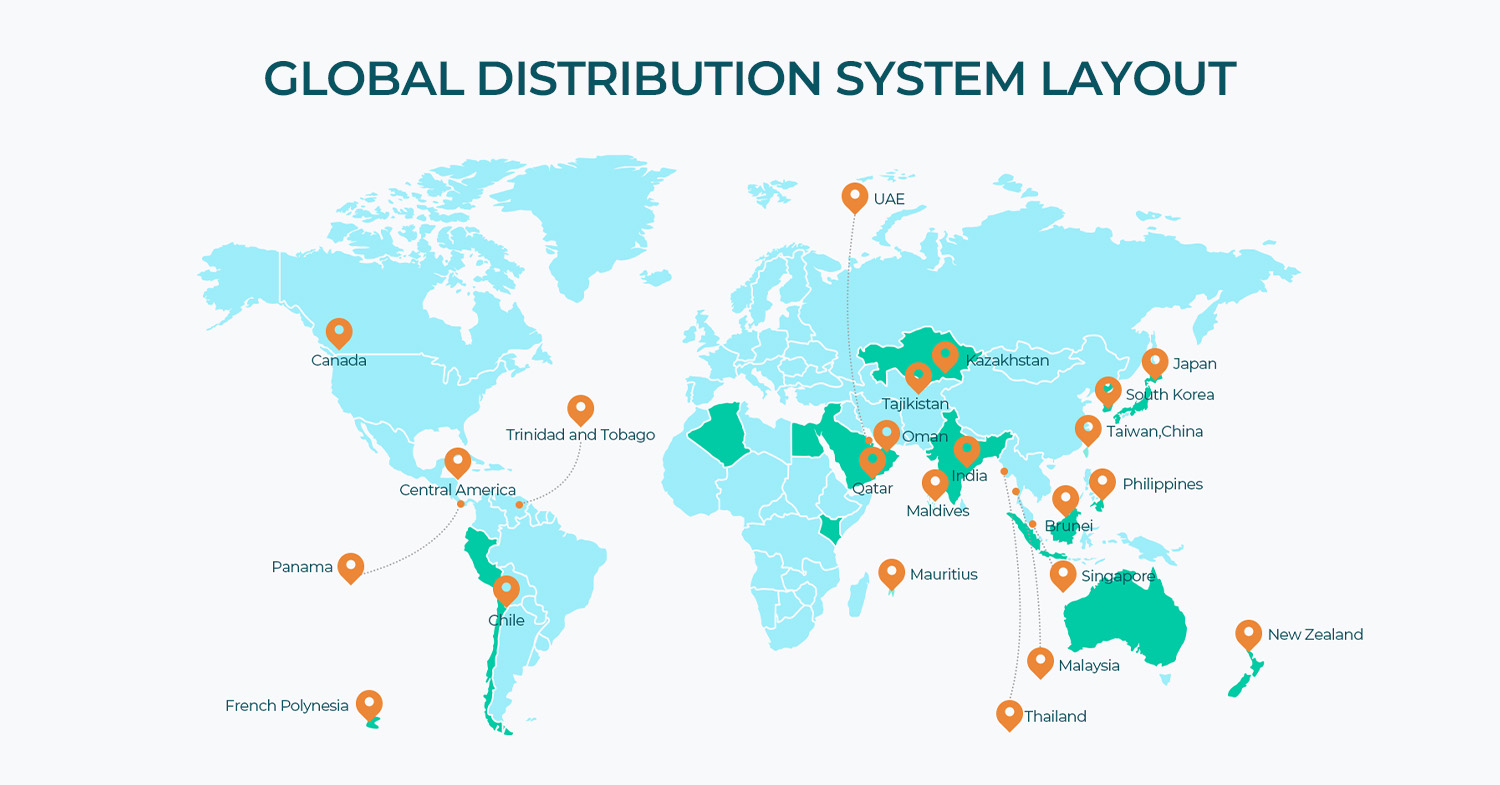Click the Chile map pin
Viewport: 1500px width, 785px height.
coord(507,589)
